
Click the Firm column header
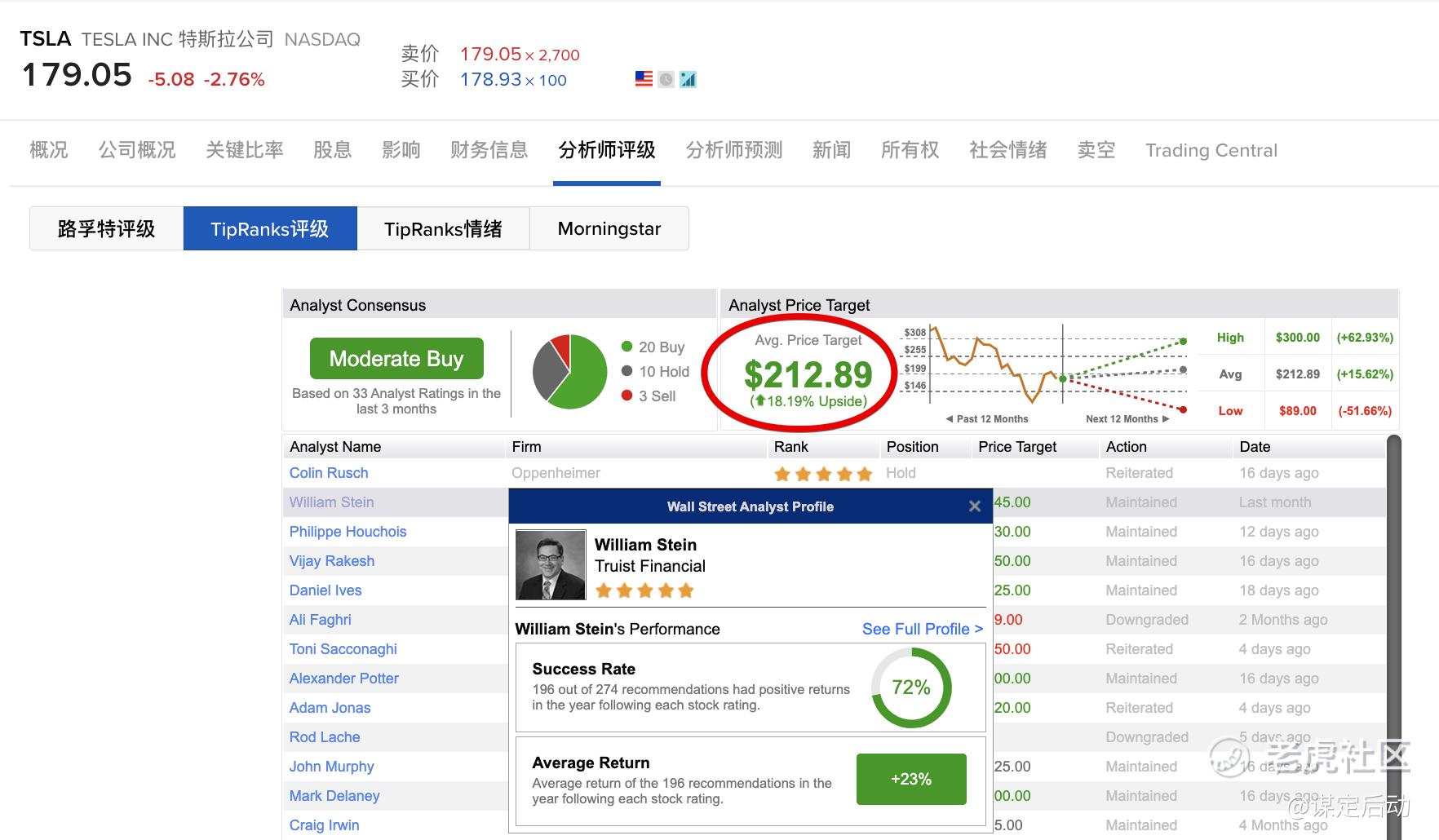pyautogui.click(x=526, y=447)
